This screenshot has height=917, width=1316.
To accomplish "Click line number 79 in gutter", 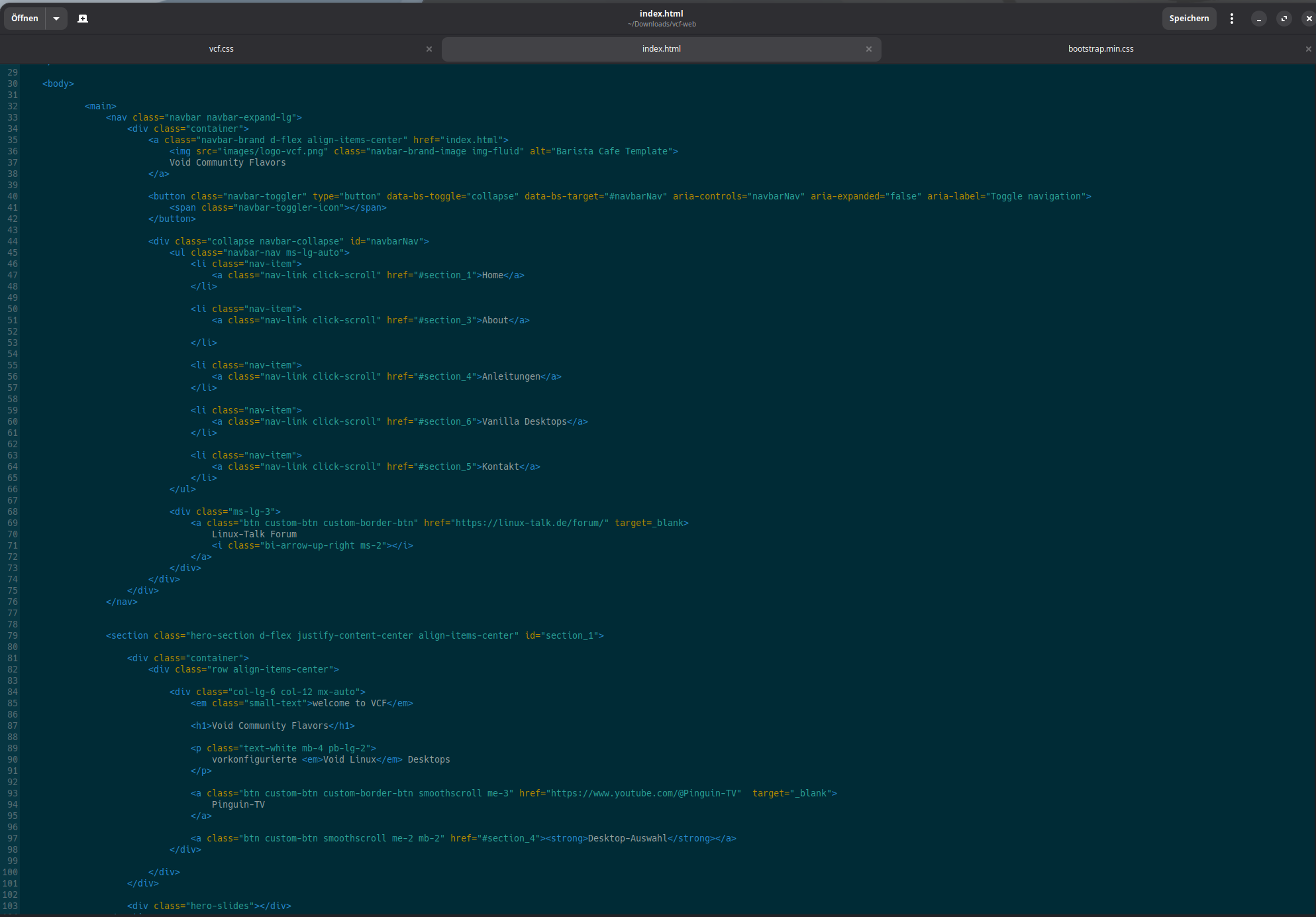I will click(x=13, y=635).
